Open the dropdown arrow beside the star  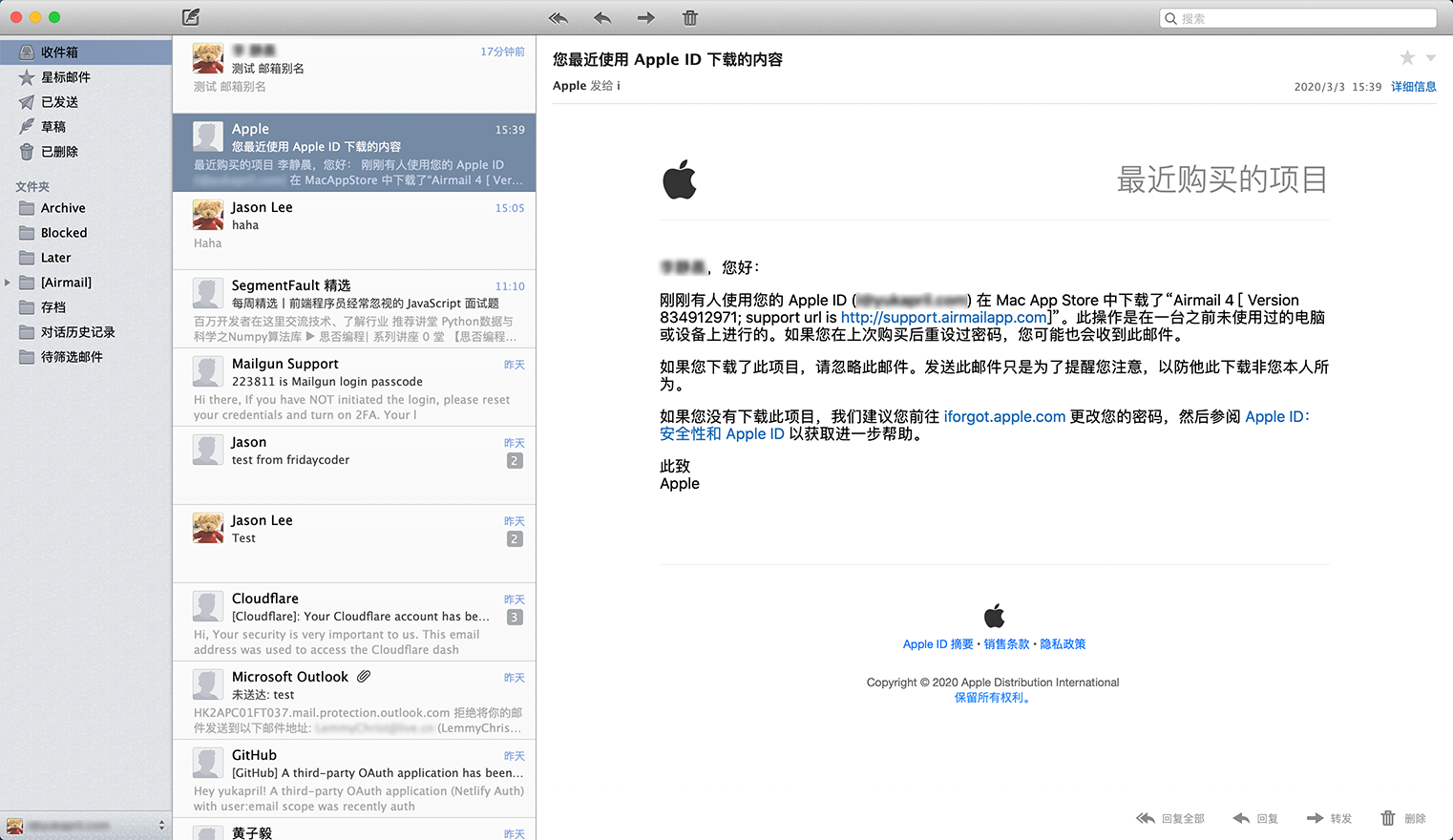coord(1431,58)
